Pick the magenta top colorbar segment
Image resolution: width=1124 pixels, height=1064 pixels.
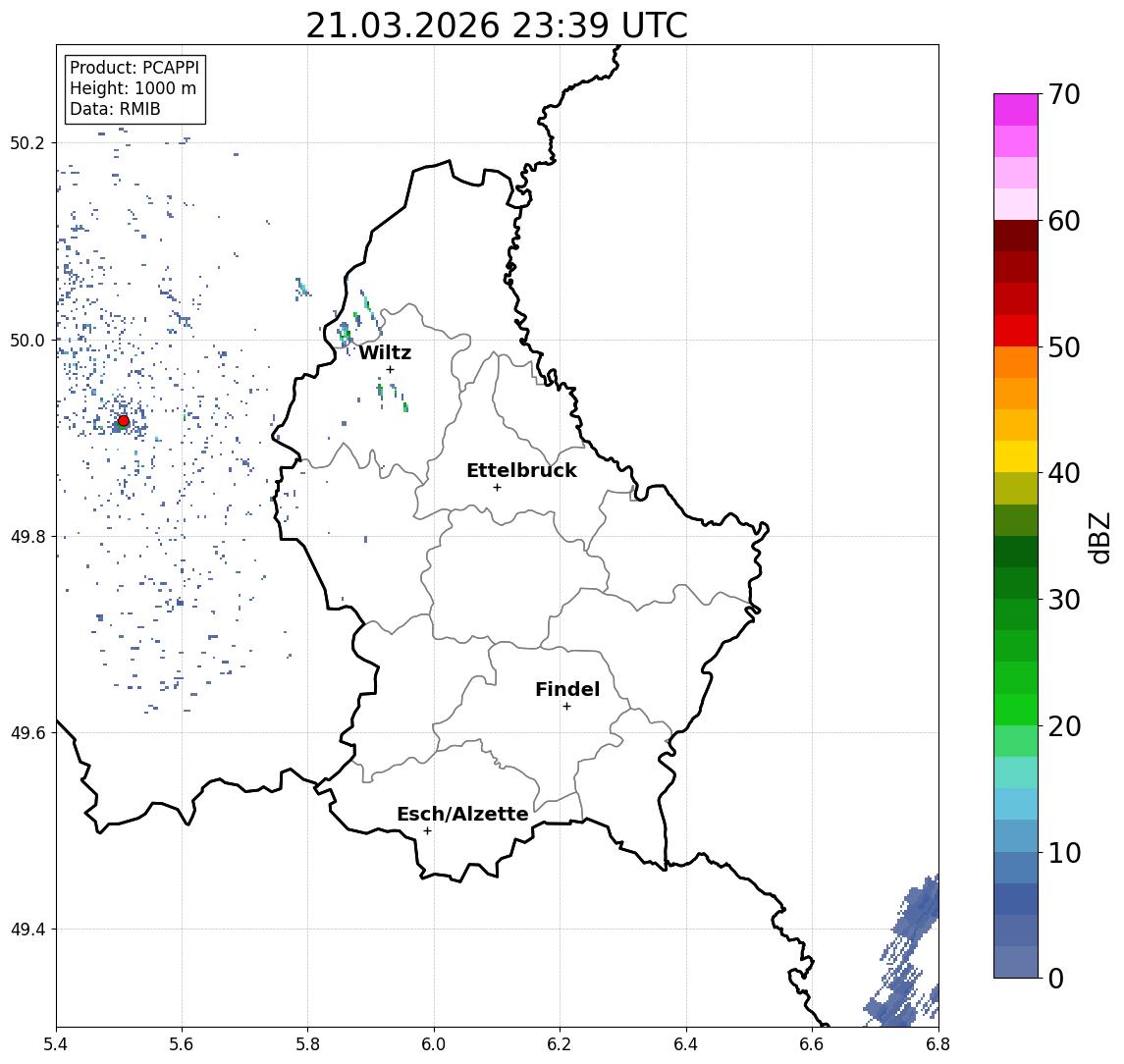1016,110
